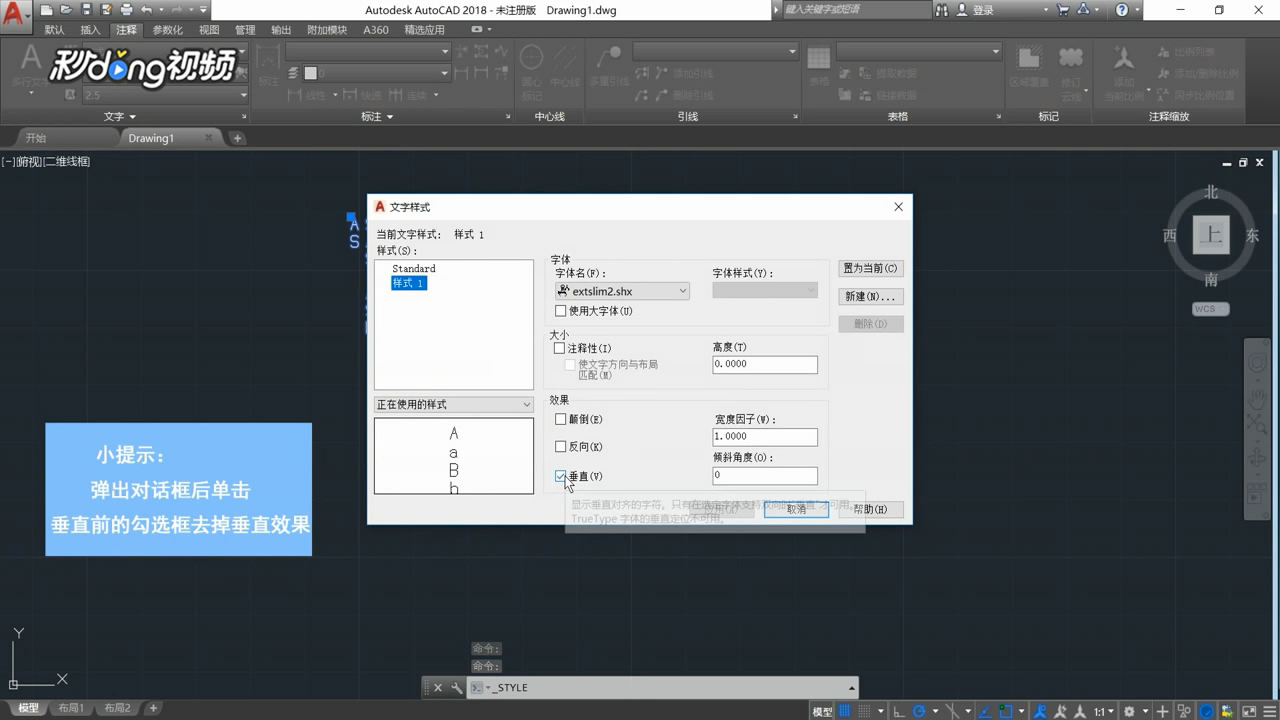The image size is (1280, 720).
Task: Click the ortho mode icon in status bar
Action: click(x=899, y=711)
